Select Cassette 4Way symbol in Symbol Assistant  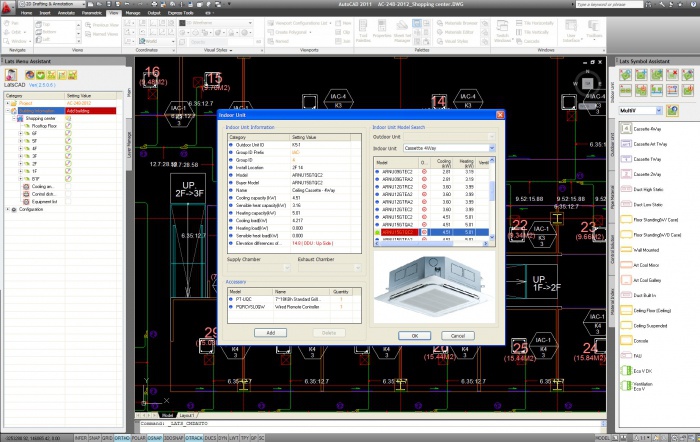click(641, 129)
